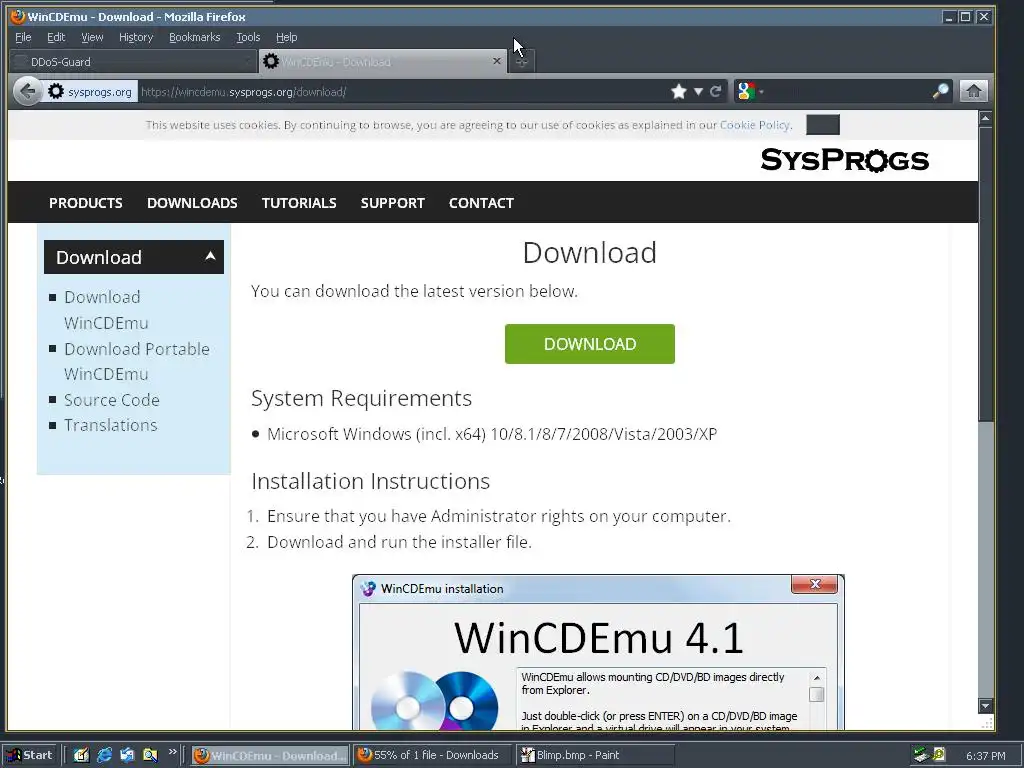Click the URL address field
1024x768 pixels.
point(402,92)
